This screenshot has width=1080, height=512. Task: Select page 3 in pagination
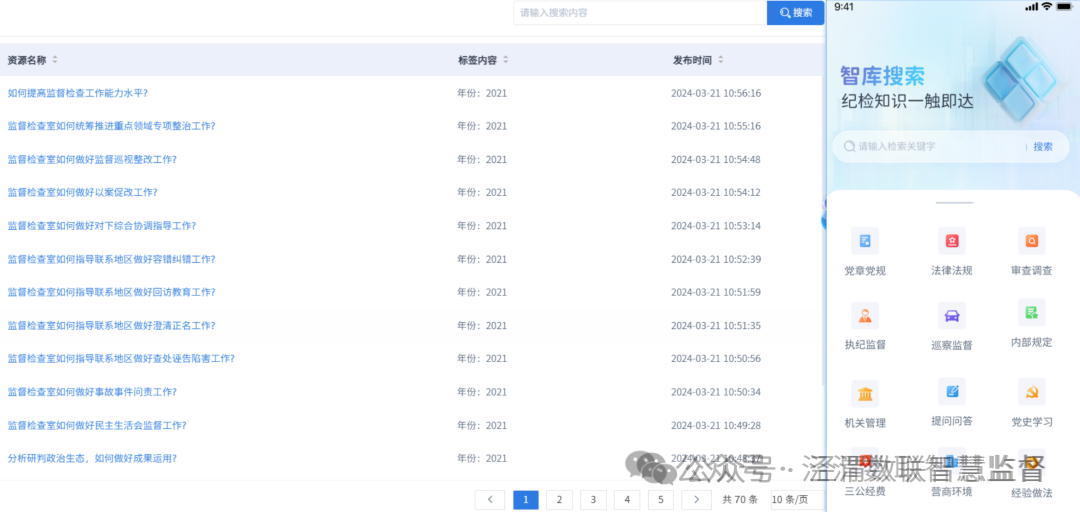593,500
